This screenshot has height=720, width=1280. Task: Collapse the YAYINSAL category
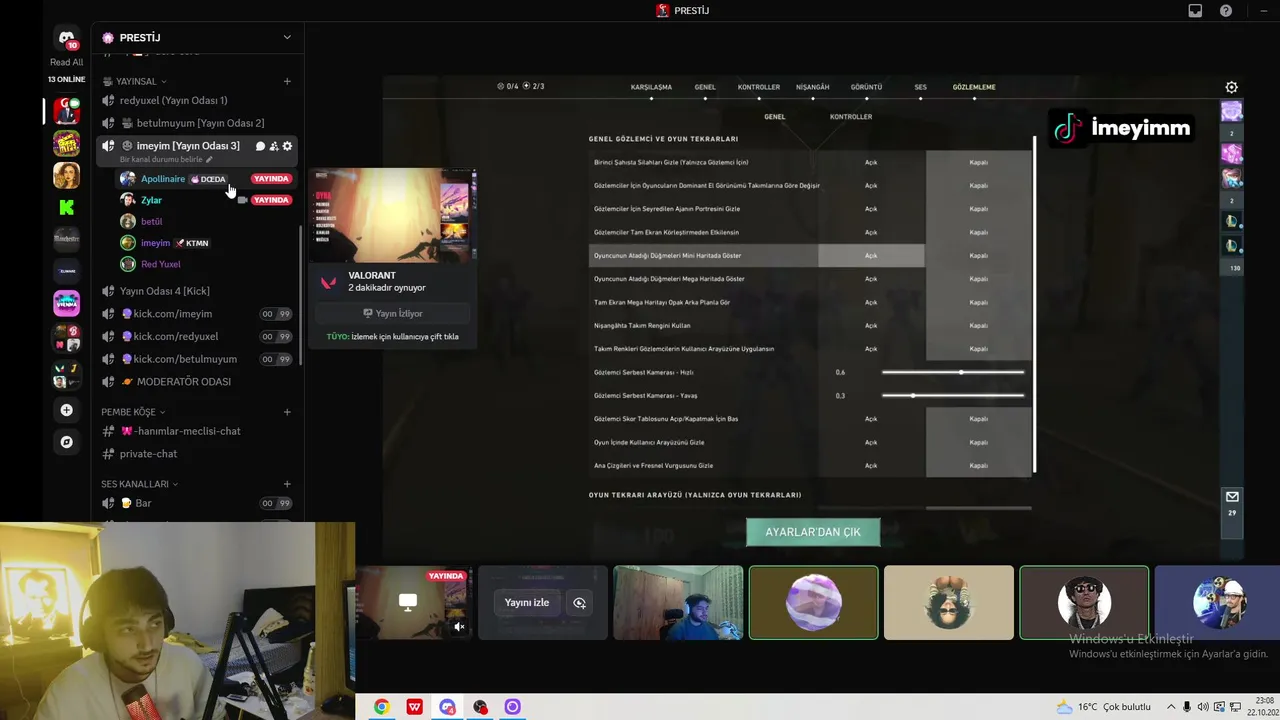click(x=141, y=81)
